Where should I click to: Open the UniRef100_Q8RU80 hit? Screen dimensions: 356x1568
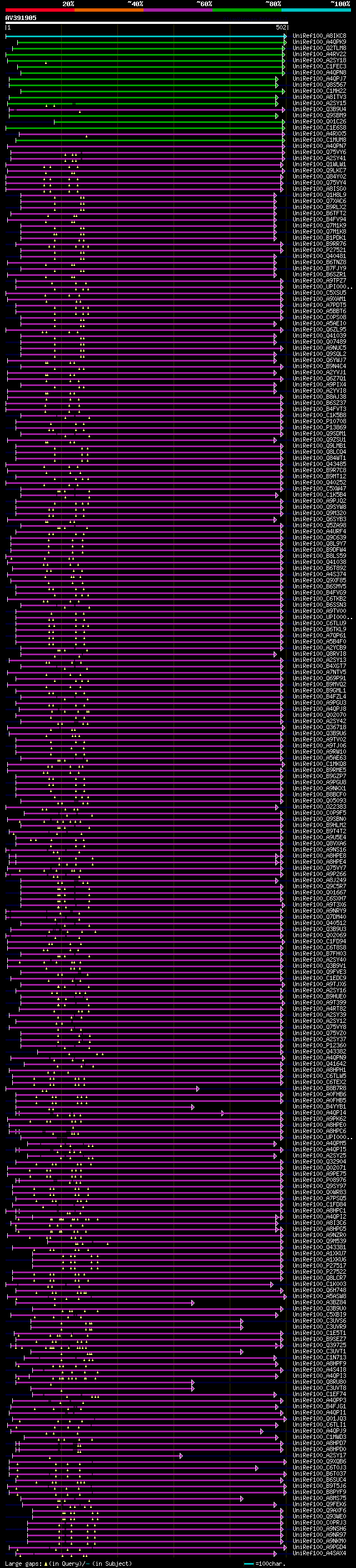319,1382
